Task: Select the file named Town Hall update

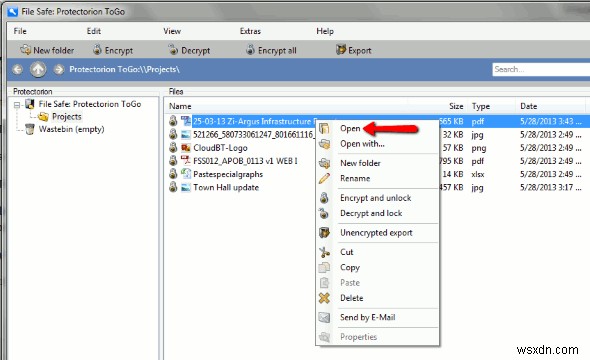Action: pyautogui.click(x=226, y=187)
